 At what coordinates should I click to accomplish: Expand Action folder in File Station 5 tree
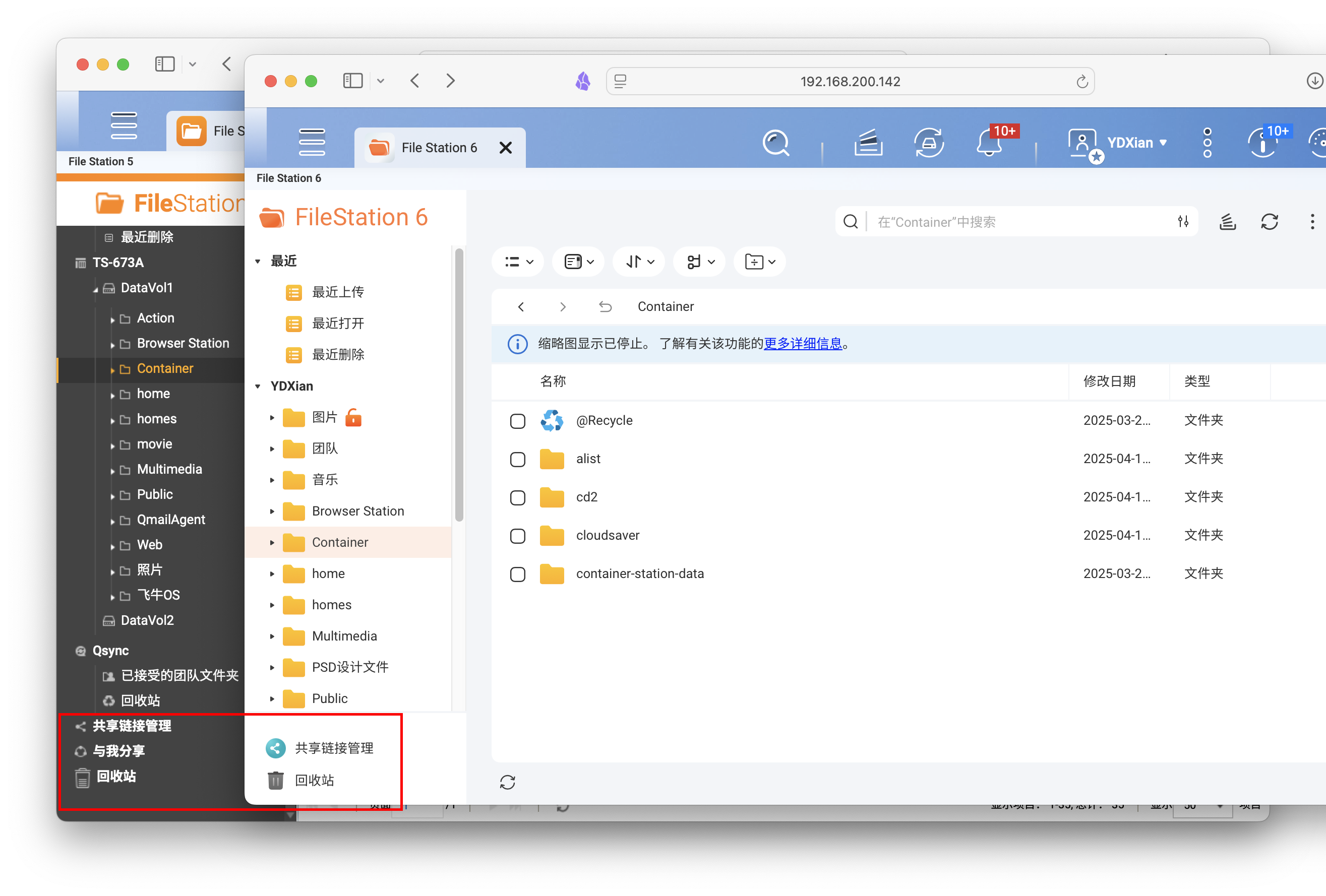coord(112,319)
